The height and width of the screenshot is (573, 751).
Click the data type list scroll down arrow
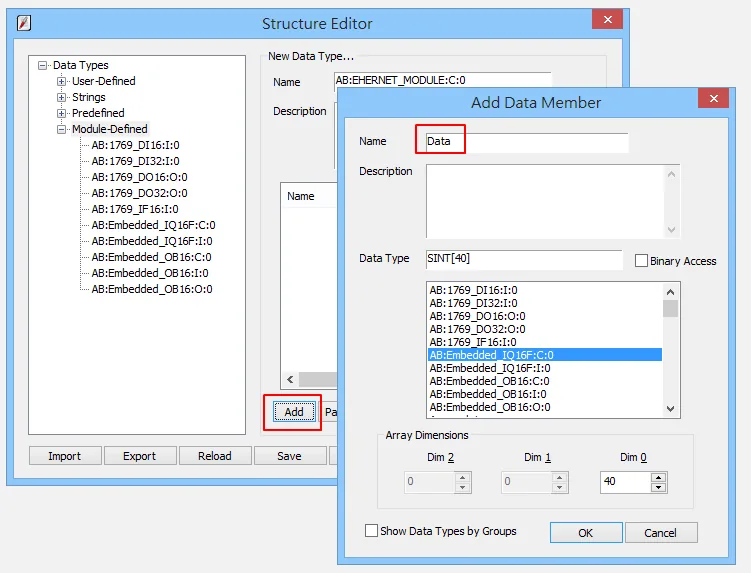[671, 409]
